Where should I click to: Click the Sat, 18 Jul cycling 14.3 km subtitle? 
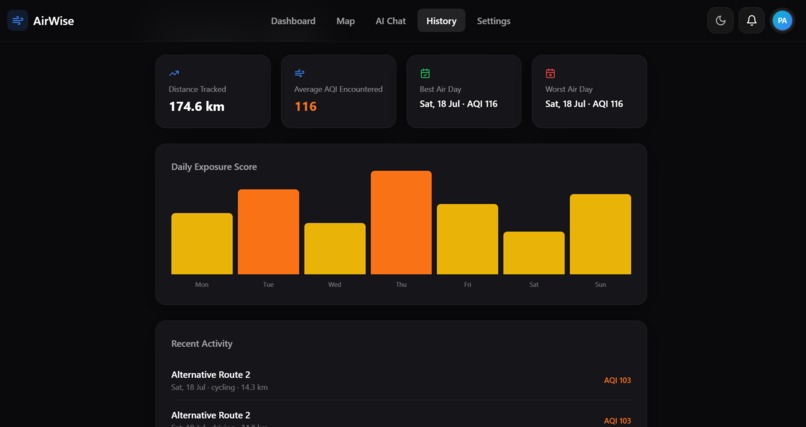pyautogui.click(x=219, y=387)
